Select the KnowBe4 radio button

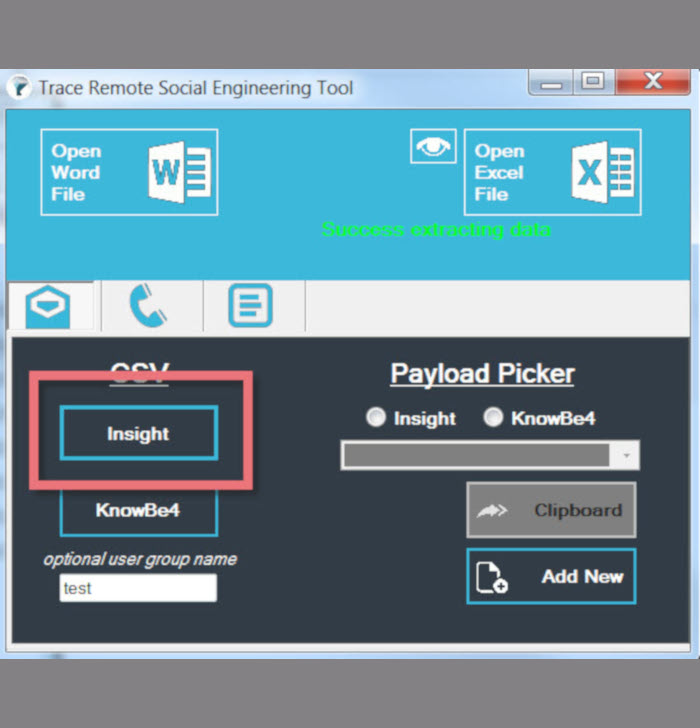pos(493,417)
